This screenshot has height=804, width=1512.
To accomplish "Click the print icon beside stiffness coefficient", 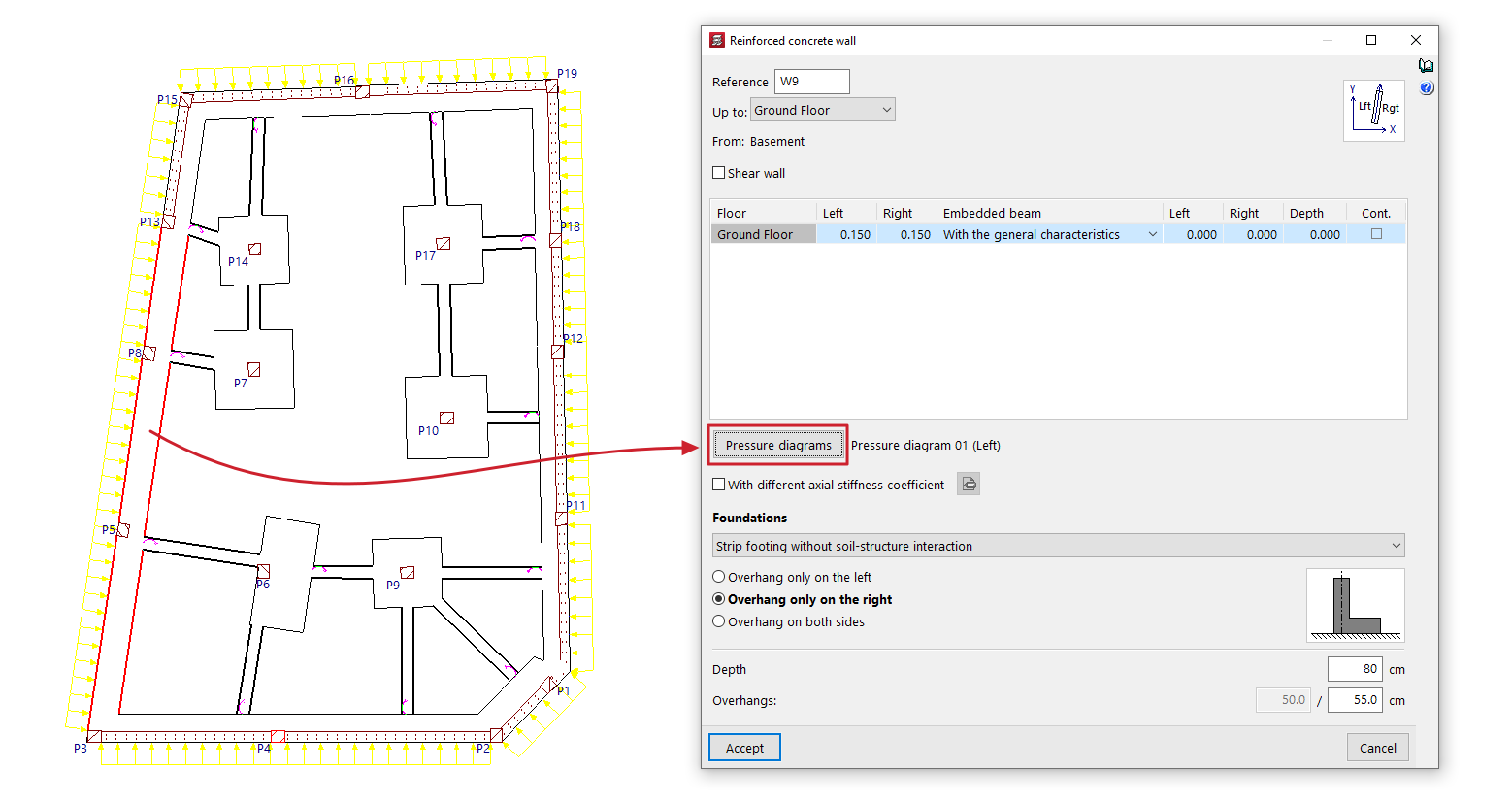I will point(969,484).
